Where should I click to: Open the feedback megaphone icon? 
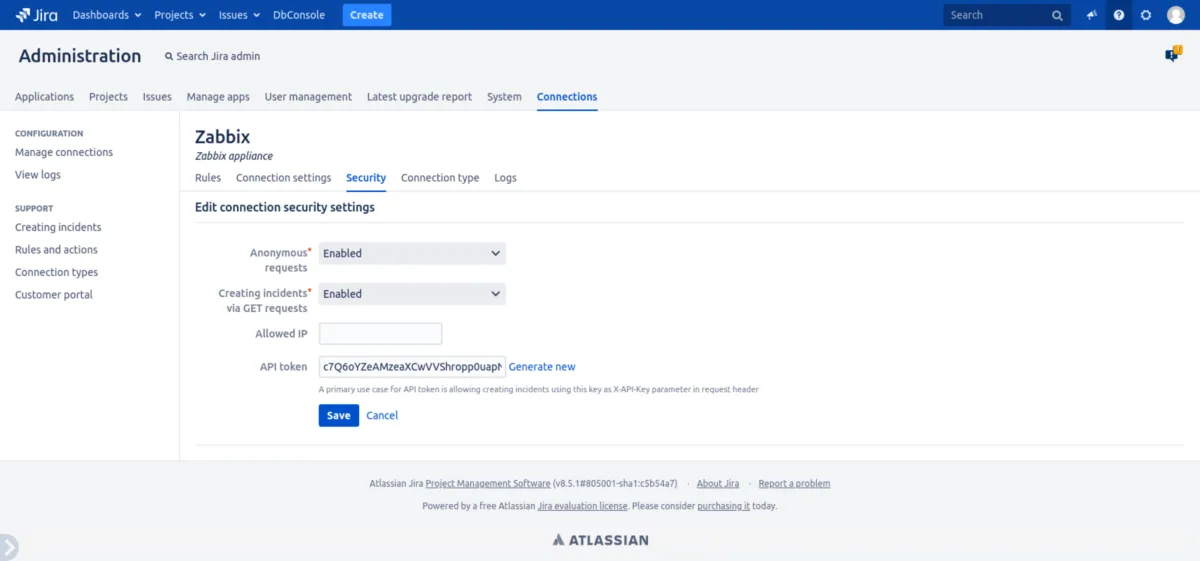(x=1092, y=15)
